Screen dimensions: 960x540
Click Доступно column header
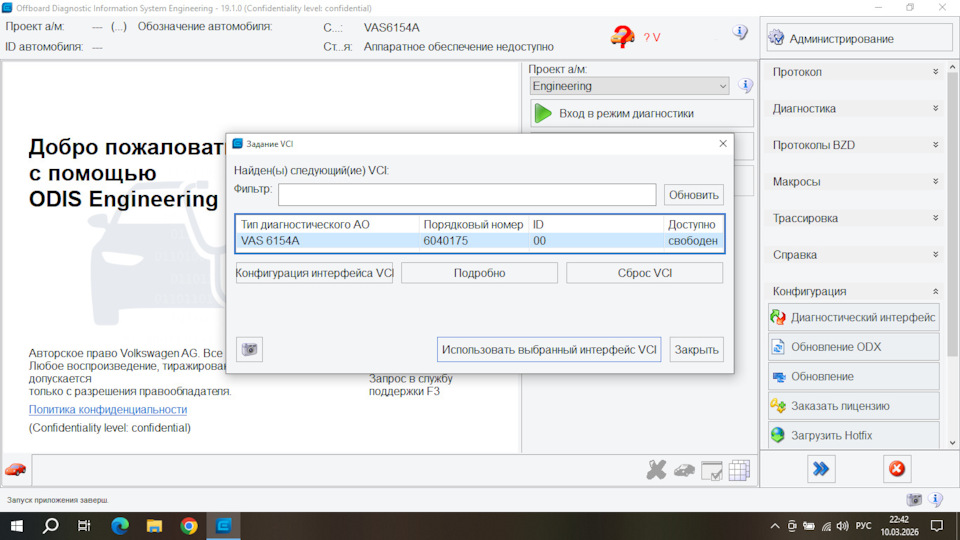pos(692,225)
